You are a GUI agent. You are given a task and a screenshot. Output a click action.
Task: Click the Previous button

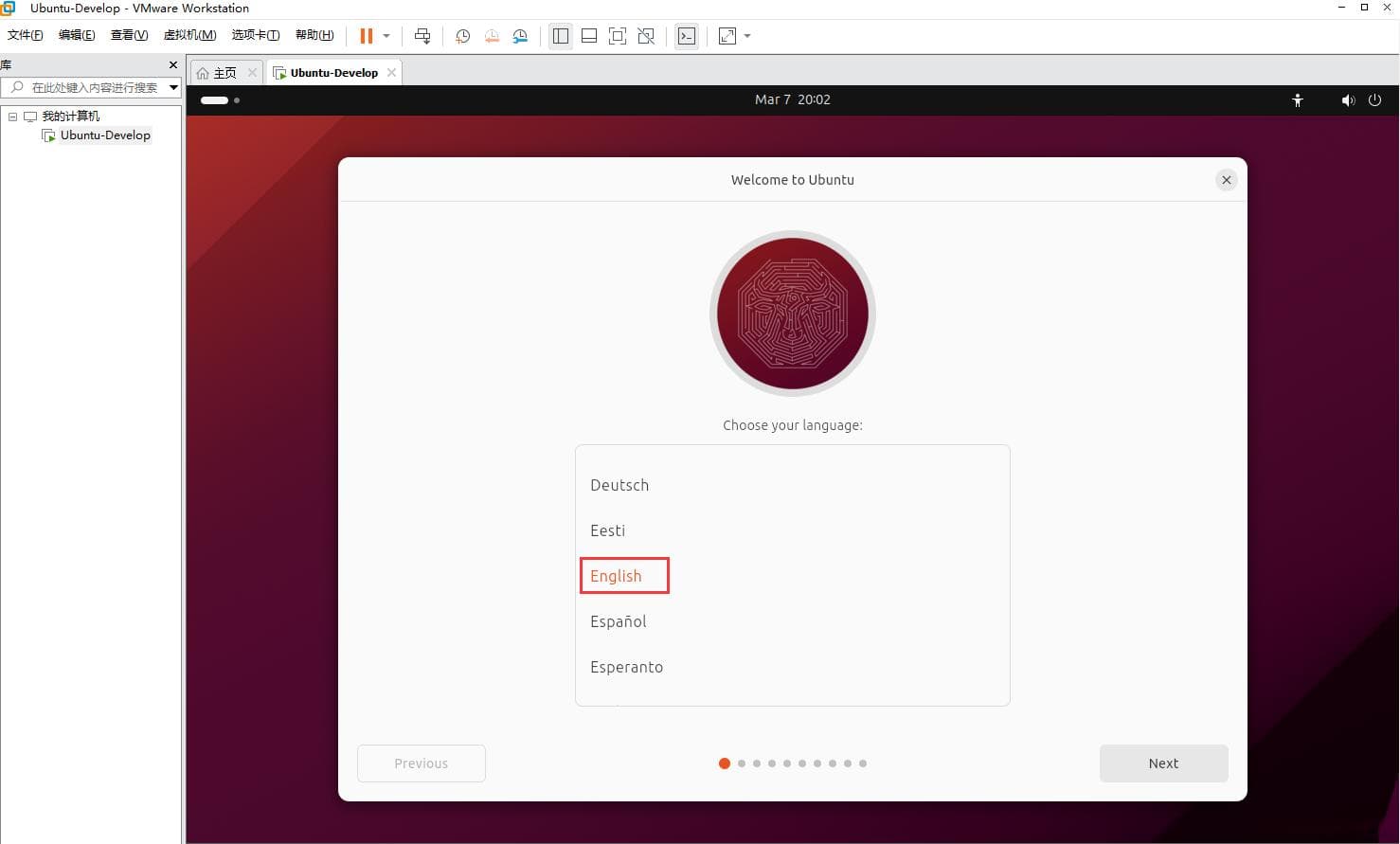point(422,763)
